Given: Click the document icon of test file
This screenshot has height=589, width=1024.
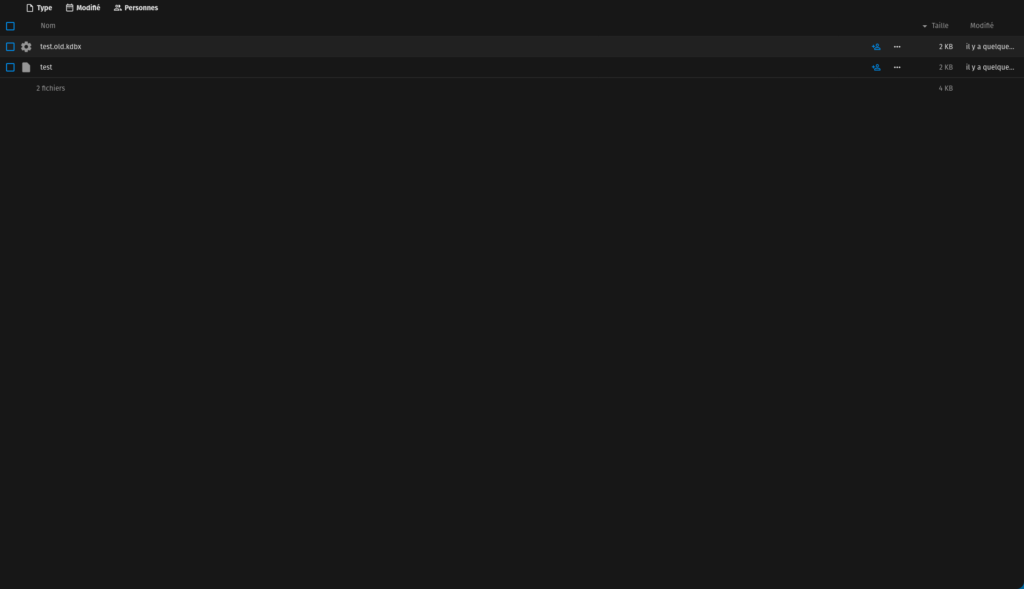Looking at the screenshot, I should 26,67.
